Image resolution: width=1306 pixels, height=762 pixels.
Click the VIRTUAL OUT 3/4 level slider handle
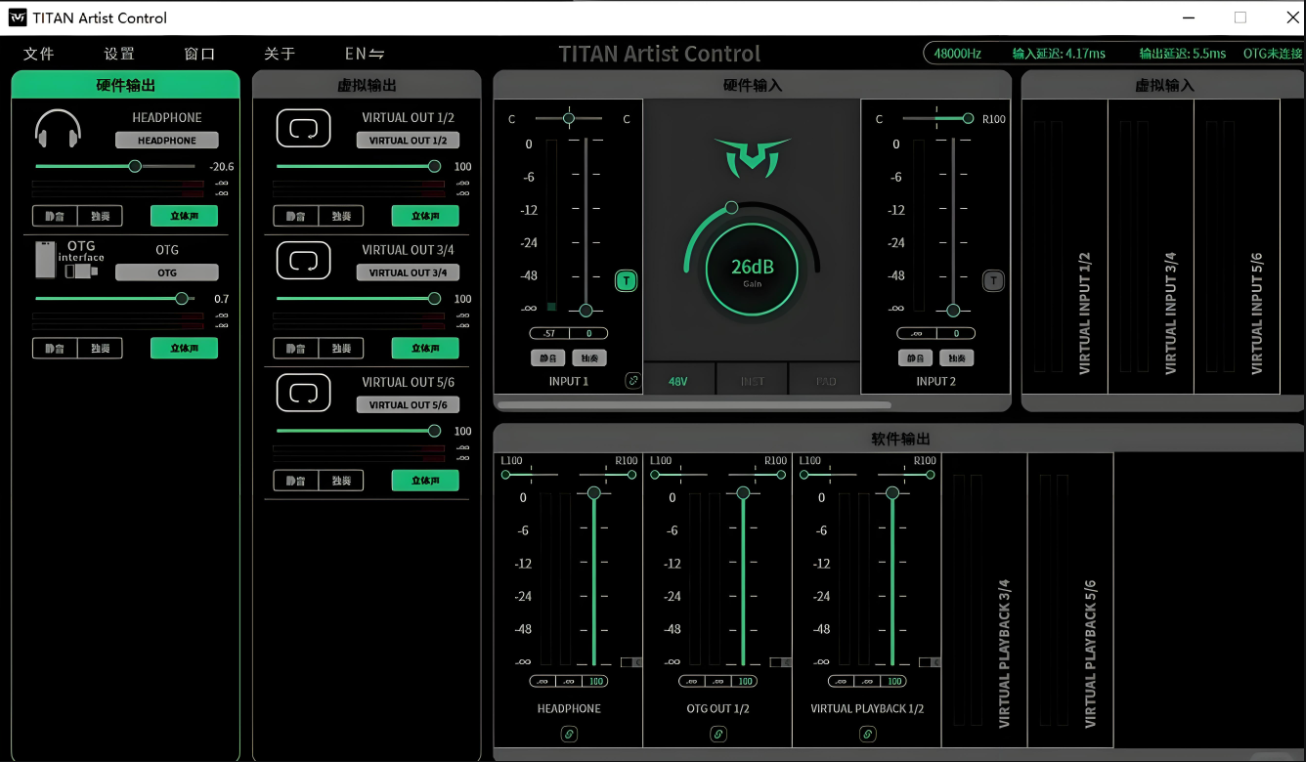434,299
